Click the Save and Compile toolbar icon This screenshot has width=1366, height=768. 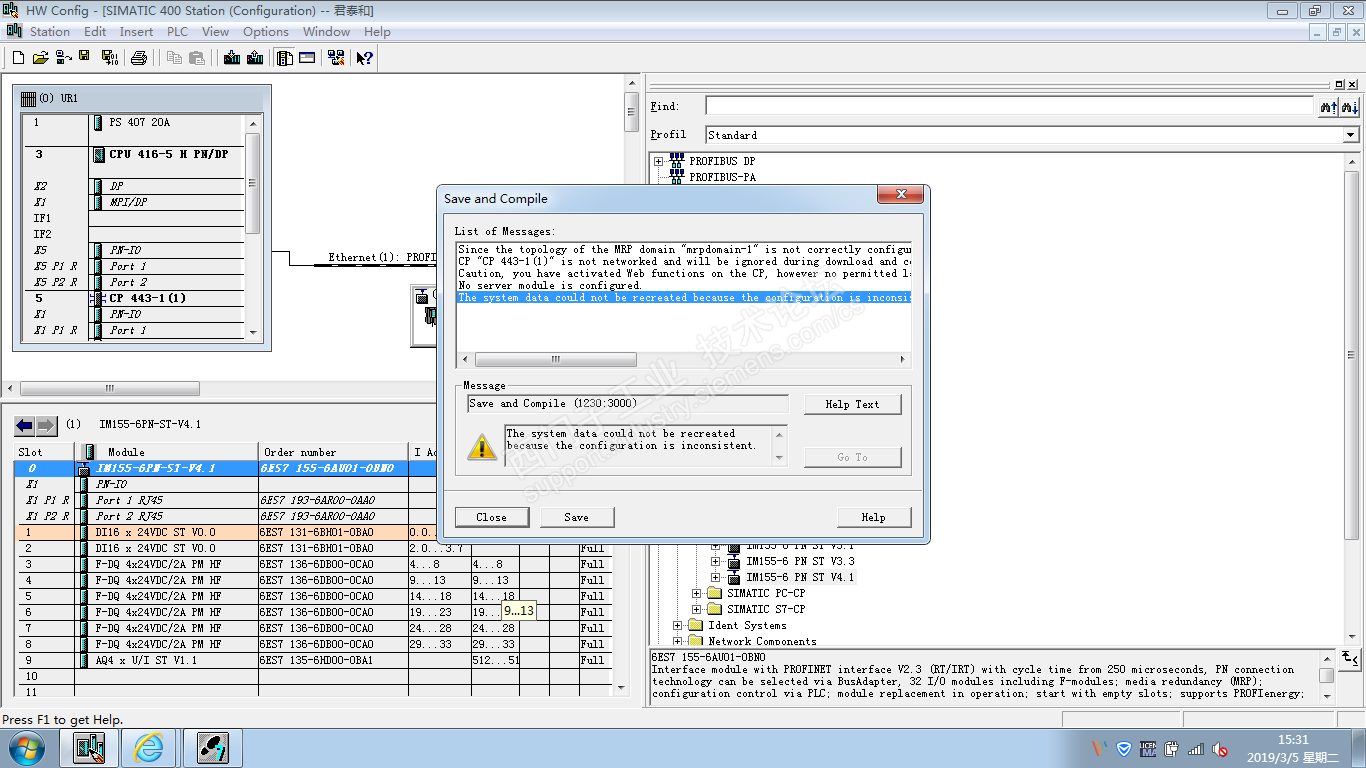pos(110,58)
